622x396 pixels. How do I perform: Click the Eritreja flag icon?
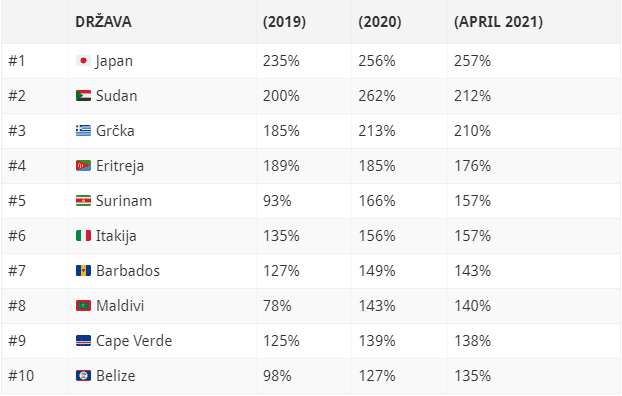pyautogui.click(x=83, y=165)
